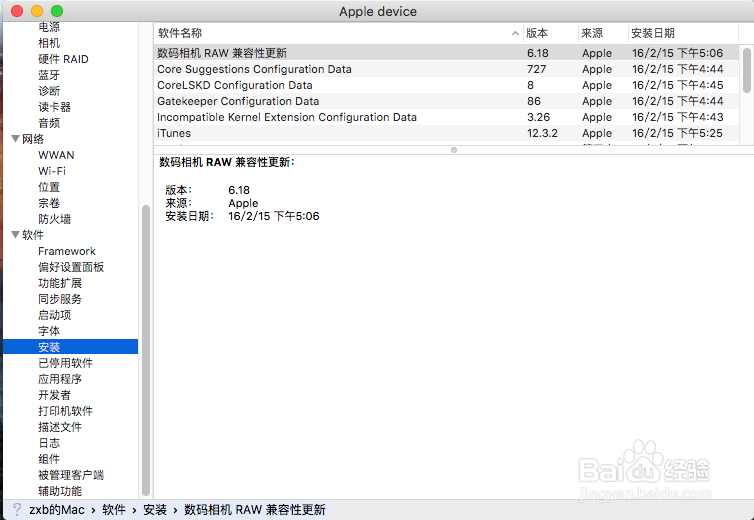
Task: Open 已停用软件 sidebar entry
Action: pyautogui.click(x=65, y=363)
